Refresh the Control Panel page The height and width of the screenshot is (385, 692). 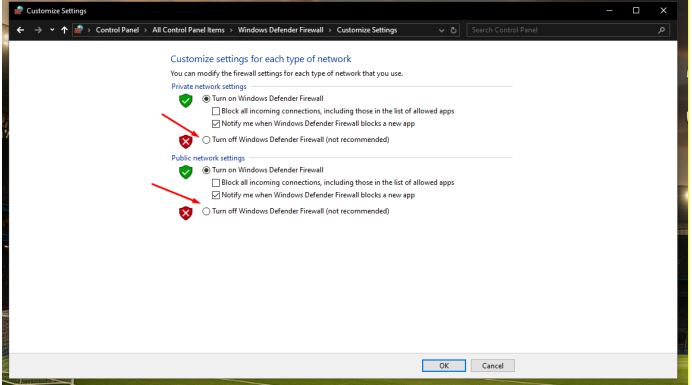pyautogui.click(x=453, y=30)
